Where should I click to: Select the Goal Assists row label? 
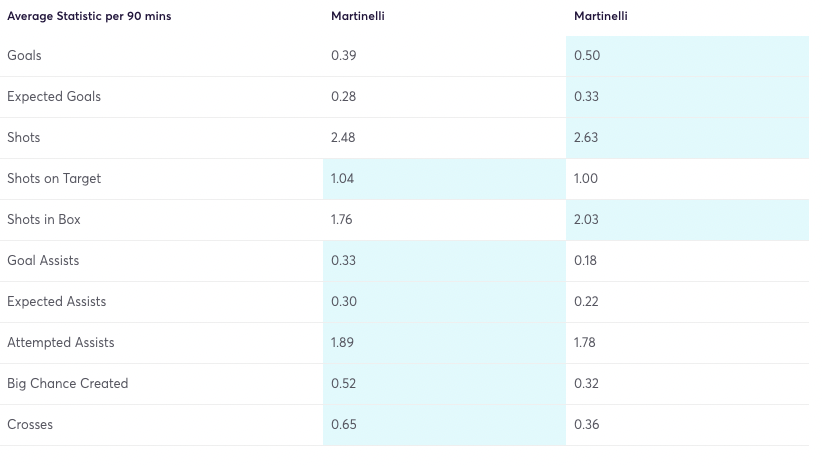[43, 261]
